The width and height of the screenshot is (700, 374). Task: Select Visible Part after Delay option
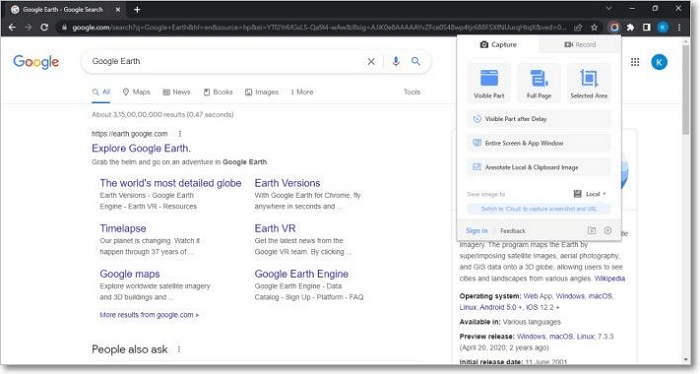(539, 119)
